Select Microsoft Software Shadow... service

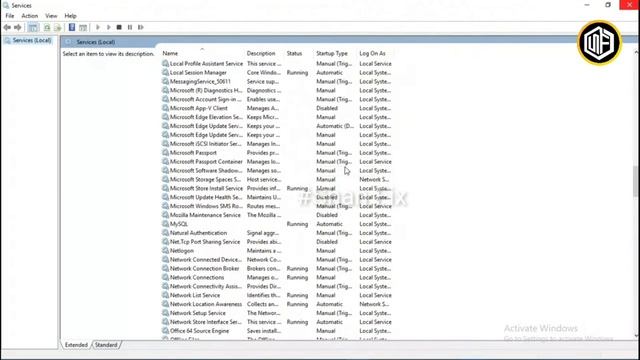coord(206,171)
